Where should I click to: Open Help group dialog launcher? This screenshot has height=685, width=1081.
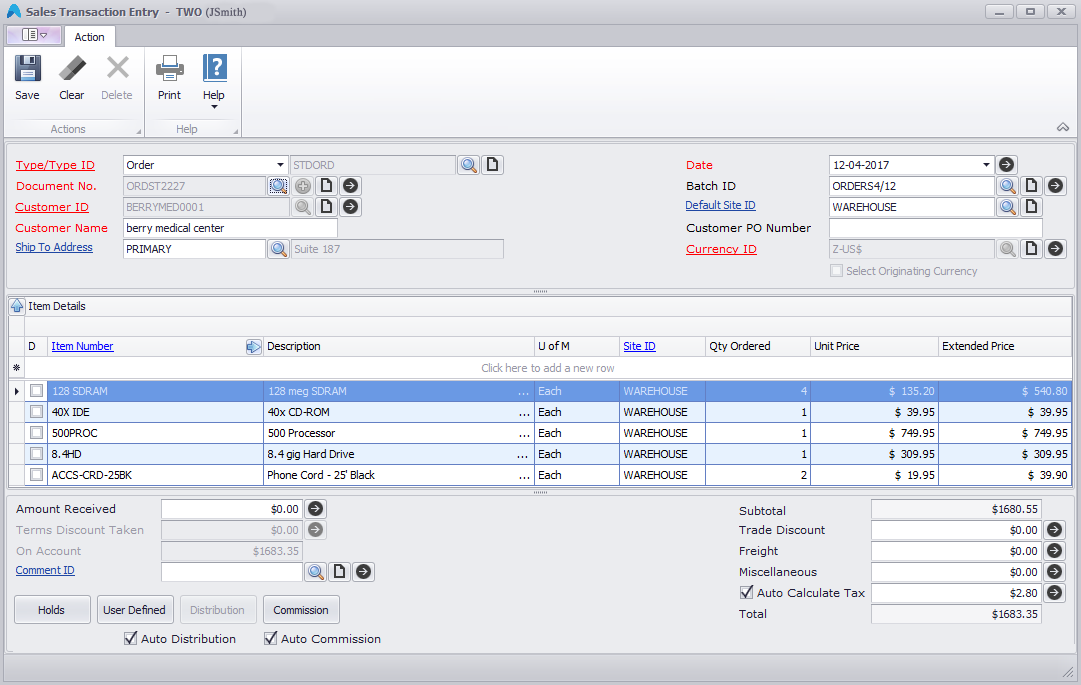236,131
